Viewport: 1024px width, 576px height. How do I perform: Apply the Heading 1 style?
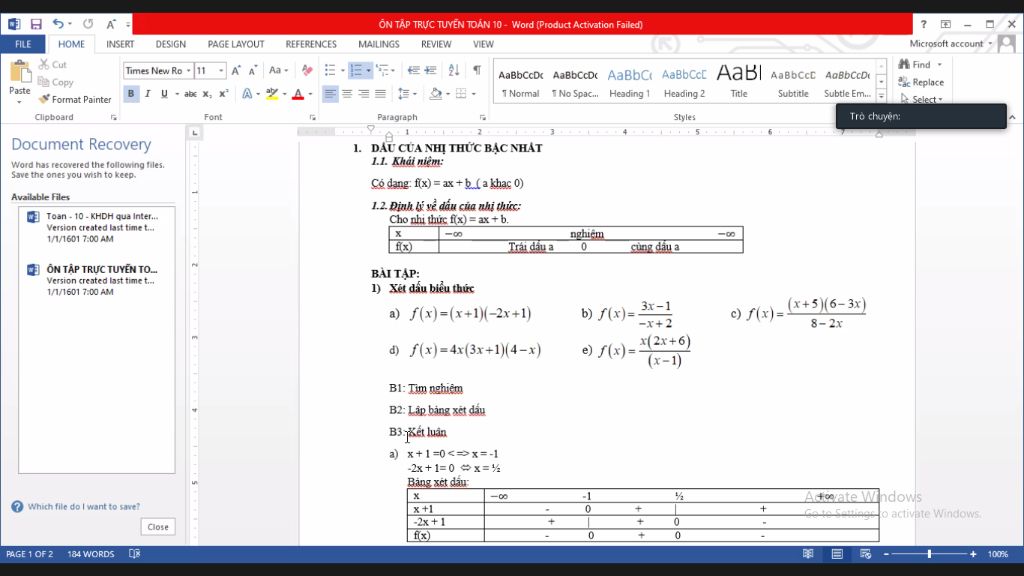click(630, 82)
